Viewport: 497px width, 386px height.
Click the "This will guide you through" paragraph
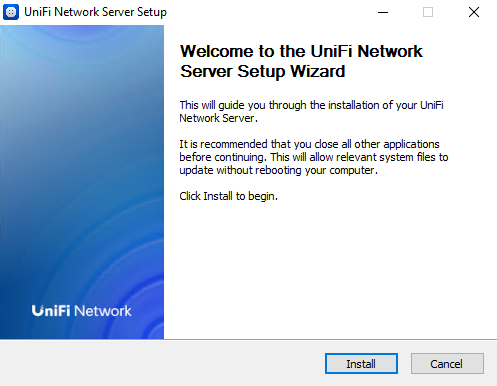coord(311,111)
